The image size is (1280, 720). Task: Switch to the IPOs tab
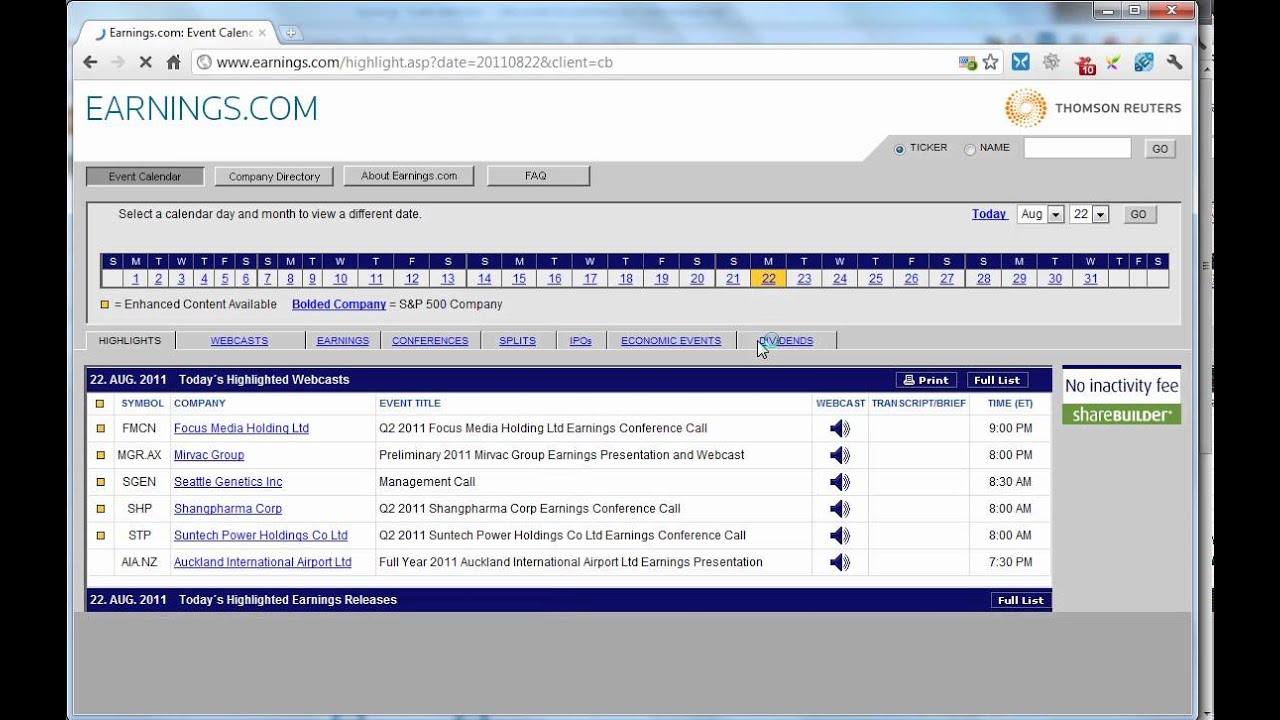click(x=581, y=341)
